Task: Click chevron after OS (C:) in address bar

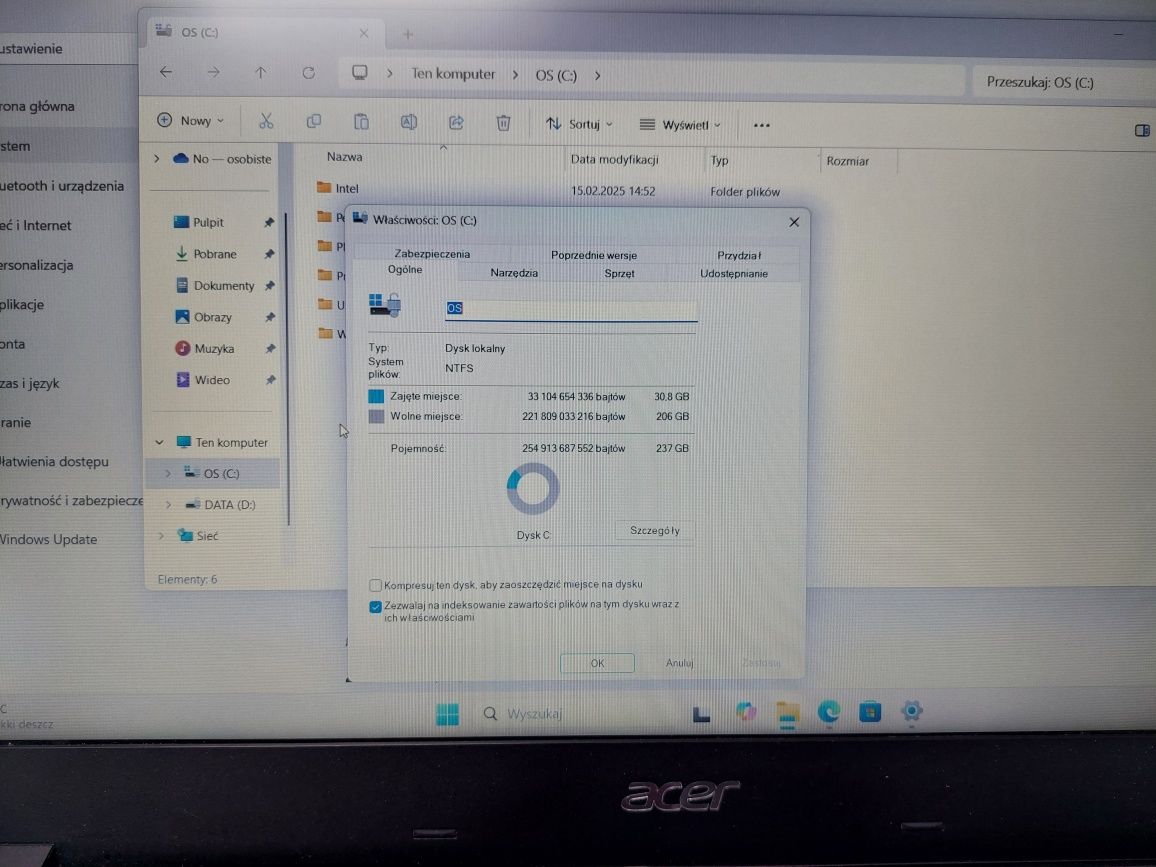Action: coord(598,76)
